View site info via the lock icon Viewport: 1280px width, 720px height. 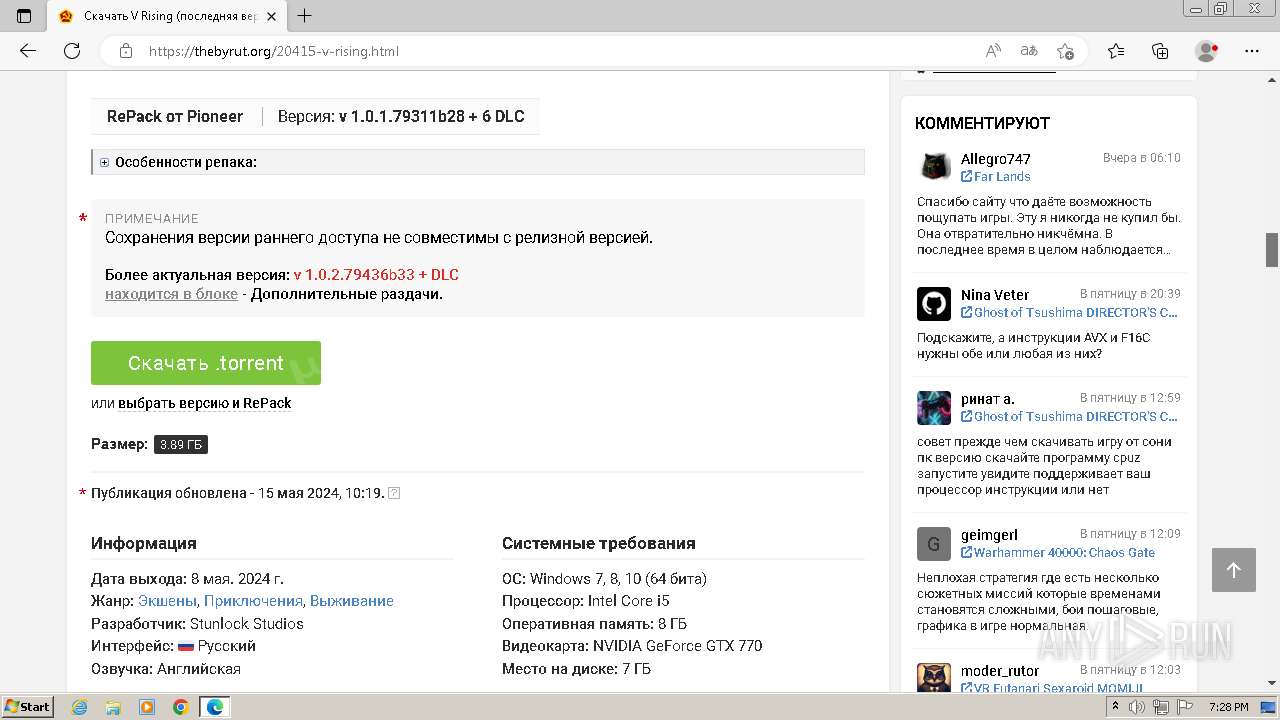coord(126,51)
